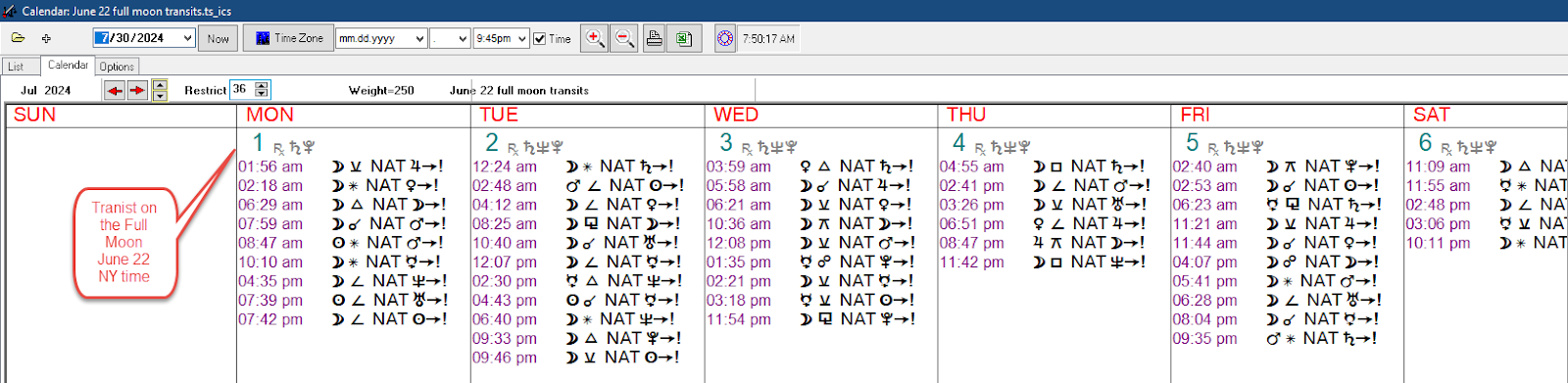
Task: Select day number 5 in Friday column
Action: pyautogui.click(x=1193, y=143)
